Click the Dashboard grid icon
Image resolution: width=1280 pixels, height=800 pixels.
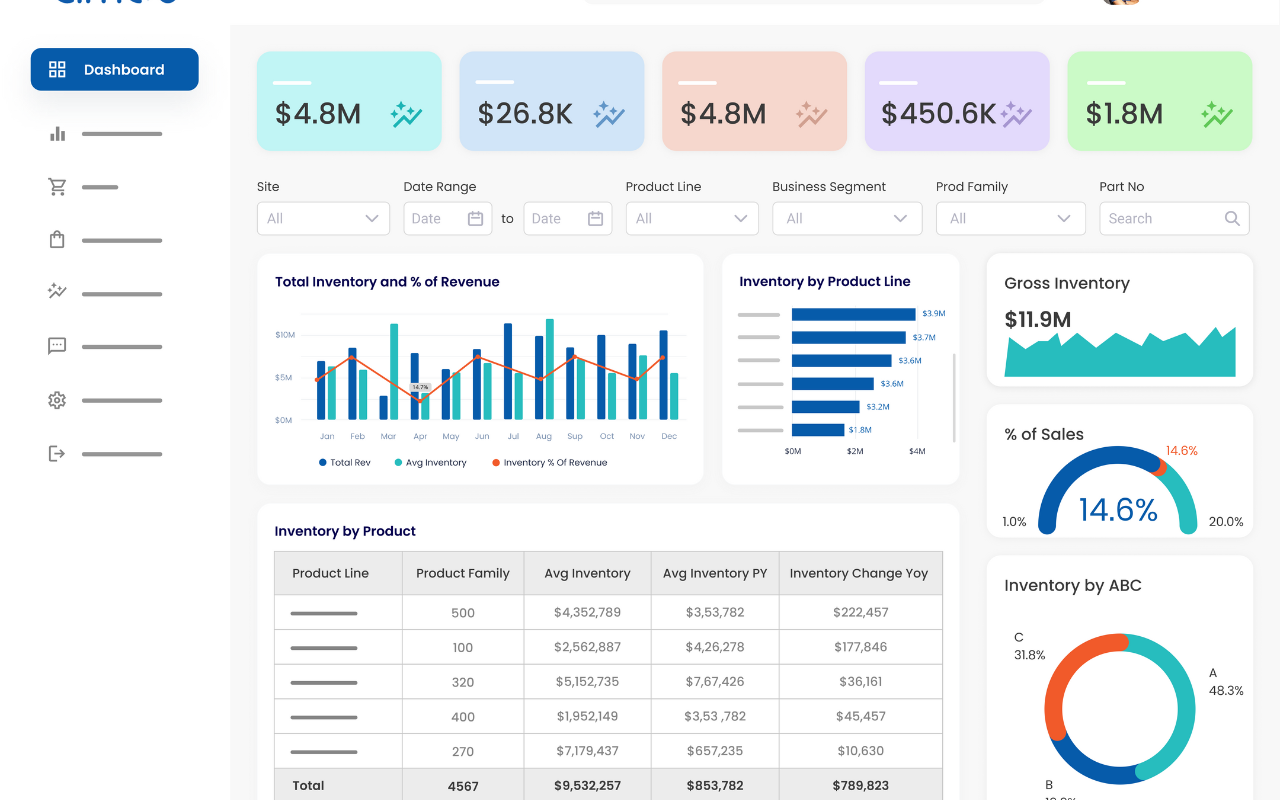57,69
